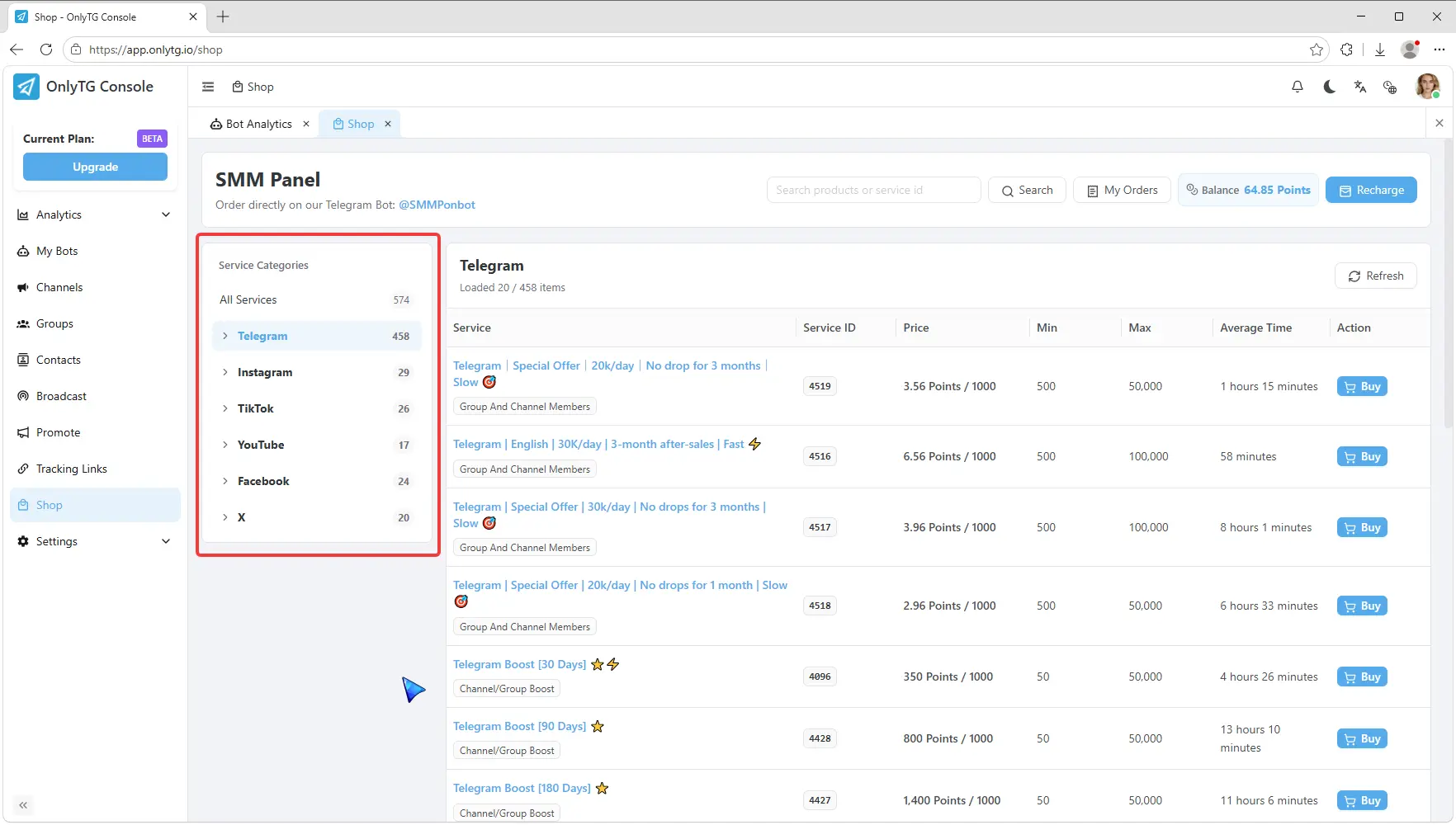Image resolution: width=1456 pixels, height=825 pixels.
Task: Focus the search products input field
Action: pos(873,190)
